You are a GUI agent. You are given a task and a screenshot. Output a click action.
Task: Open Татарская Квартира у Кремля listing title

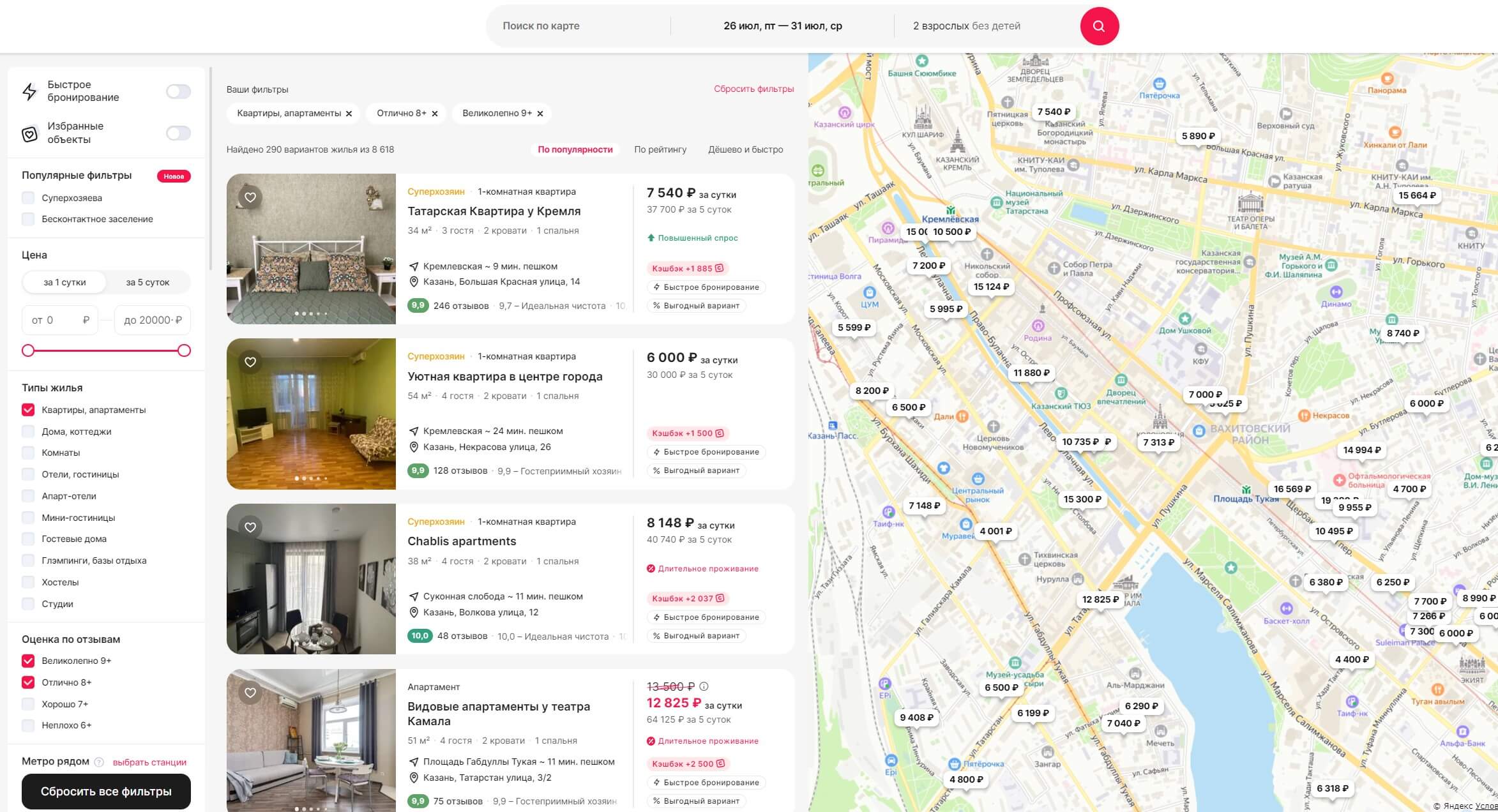494,211
